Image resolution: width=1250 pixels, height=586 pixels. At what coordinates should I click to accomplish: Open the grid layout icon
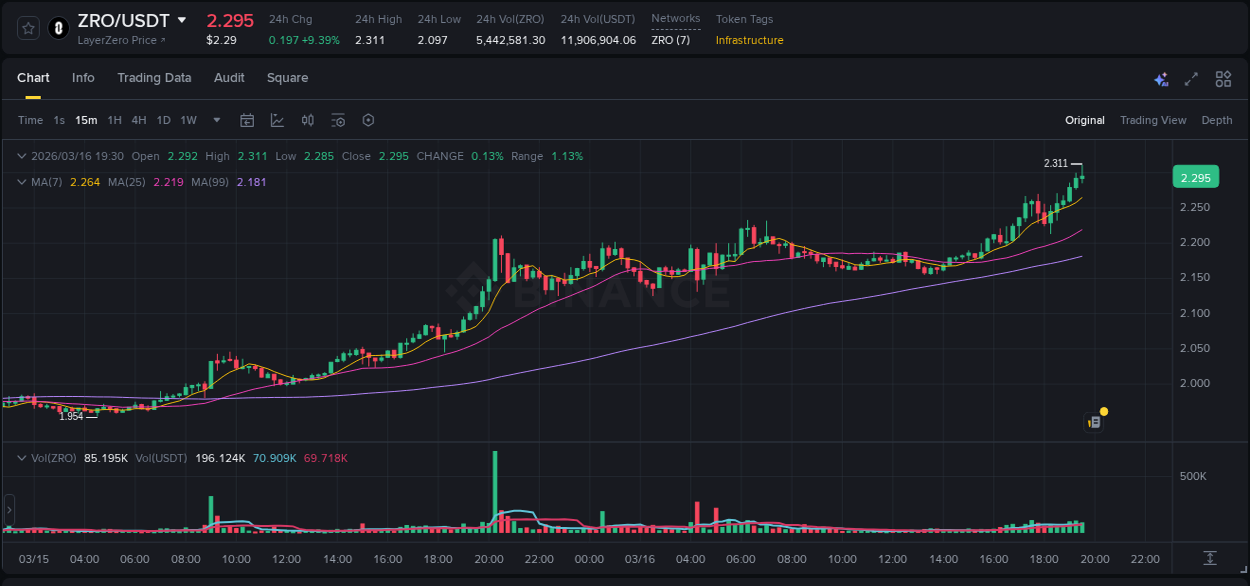1223,78
